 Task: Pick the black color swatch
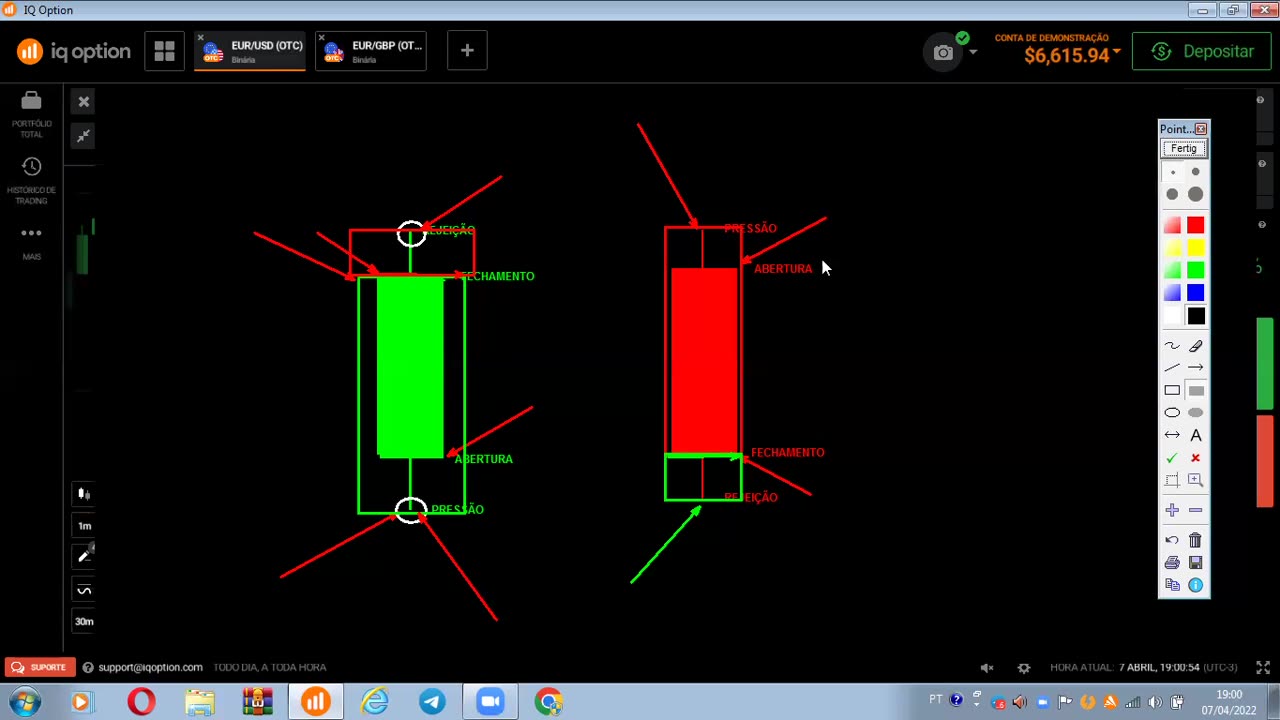1196,316
